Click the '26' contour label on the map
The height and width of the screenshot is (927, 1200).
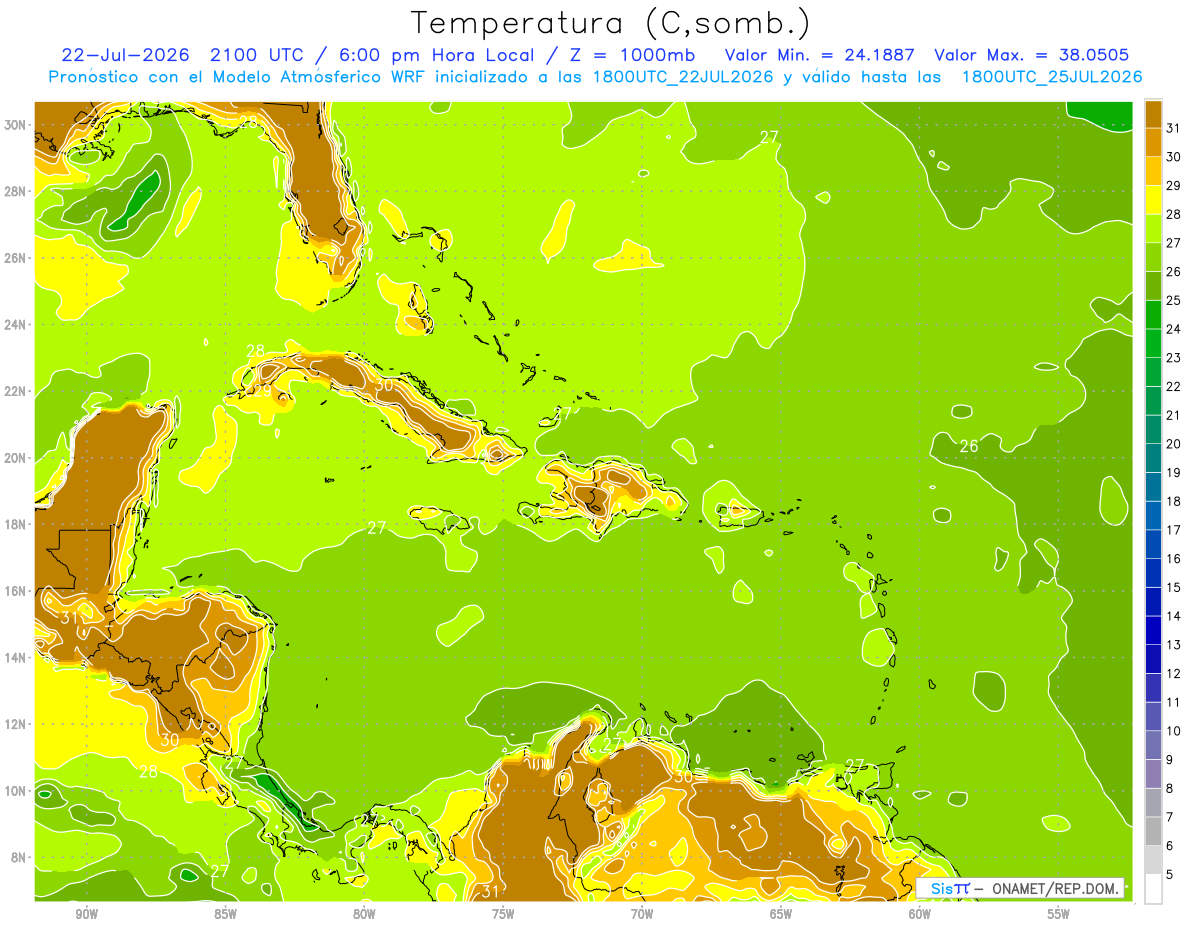point(969,446)
